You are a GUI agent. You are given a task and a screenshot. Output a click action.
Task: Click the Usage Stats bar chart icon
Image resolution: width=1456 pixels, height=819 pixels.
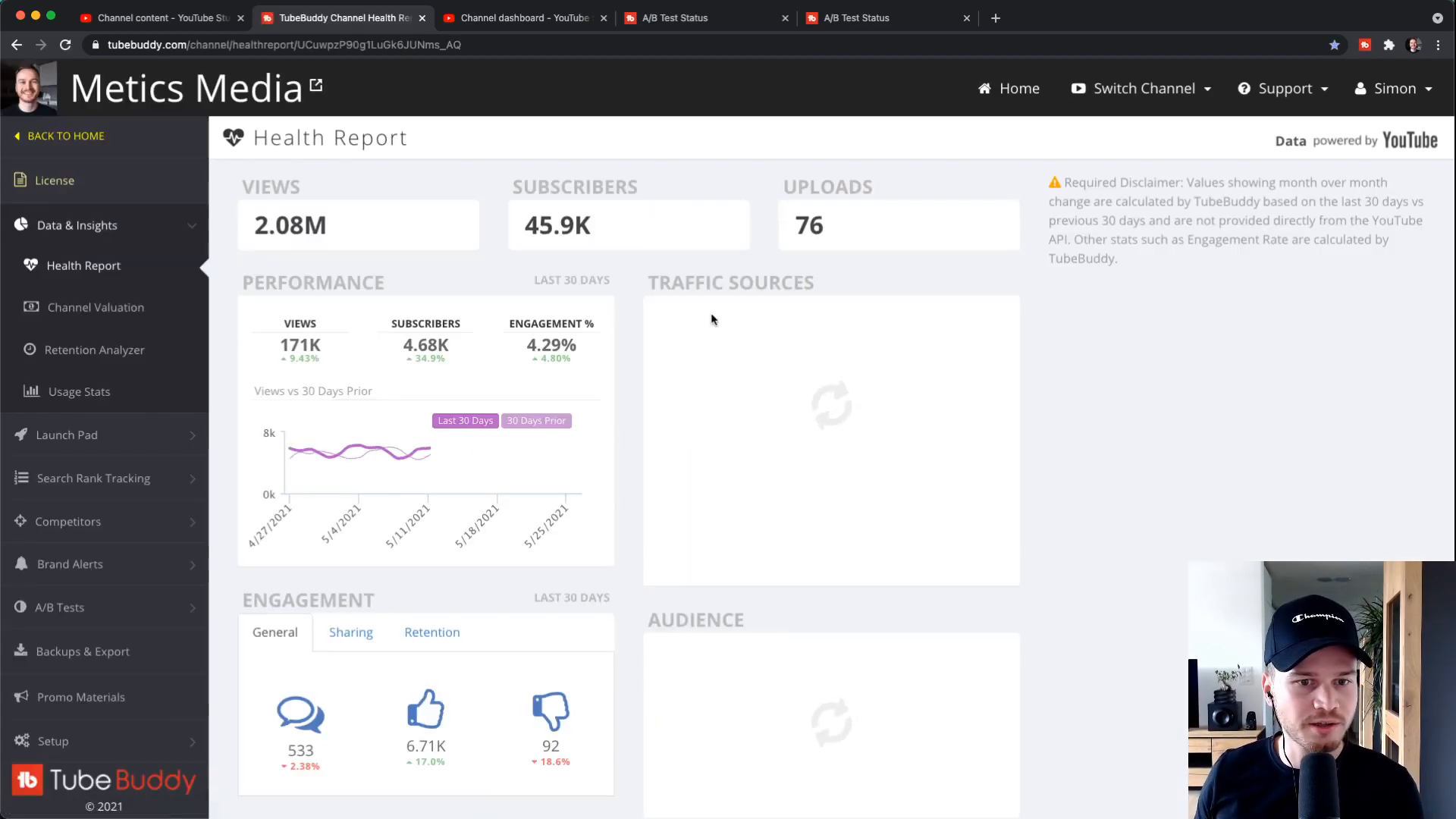[31, 391]
